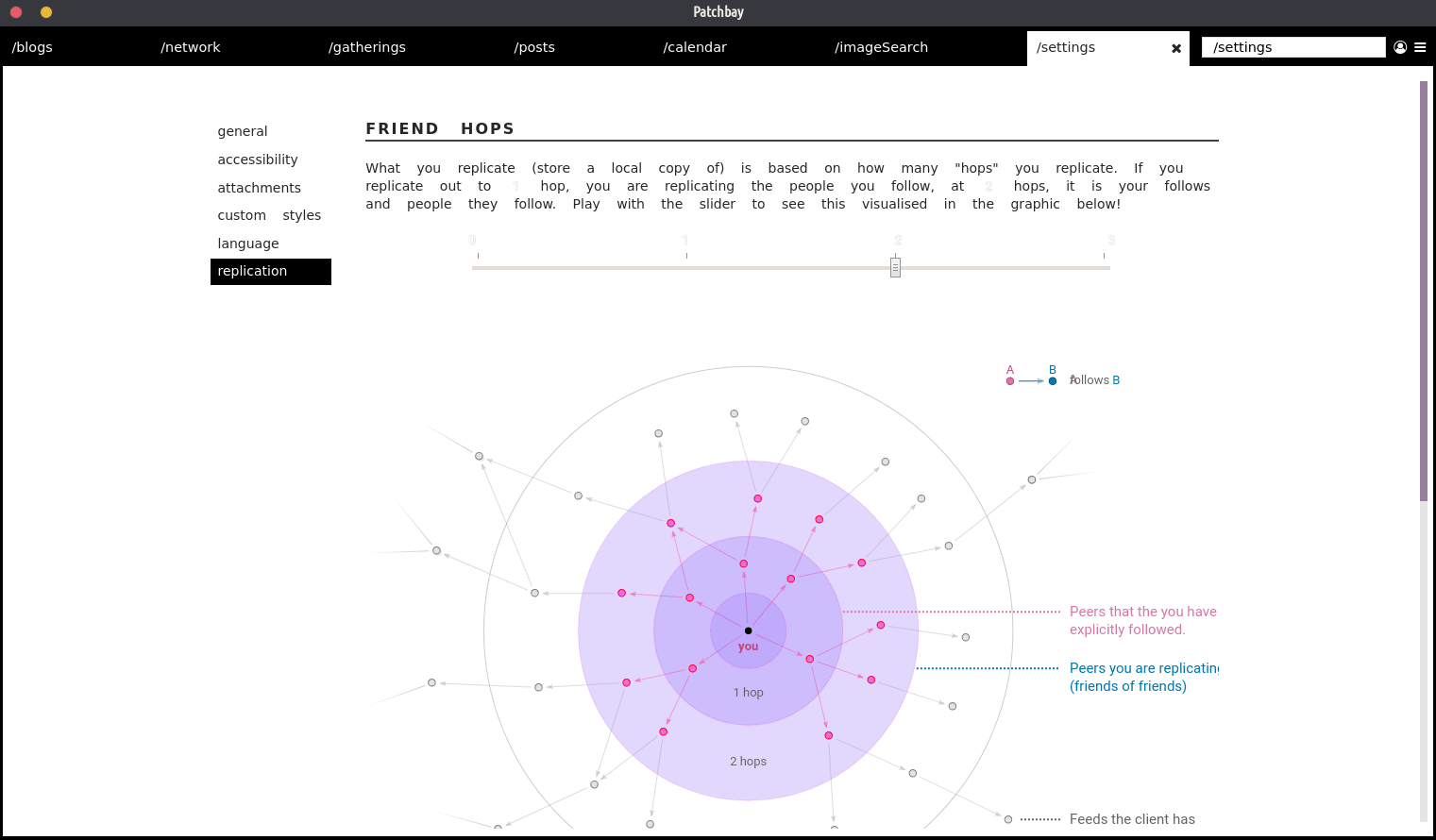The width and height of the screenshot is (1436, 840).
Task: Click the red macOS close button
Action: [x=16, y=12]
